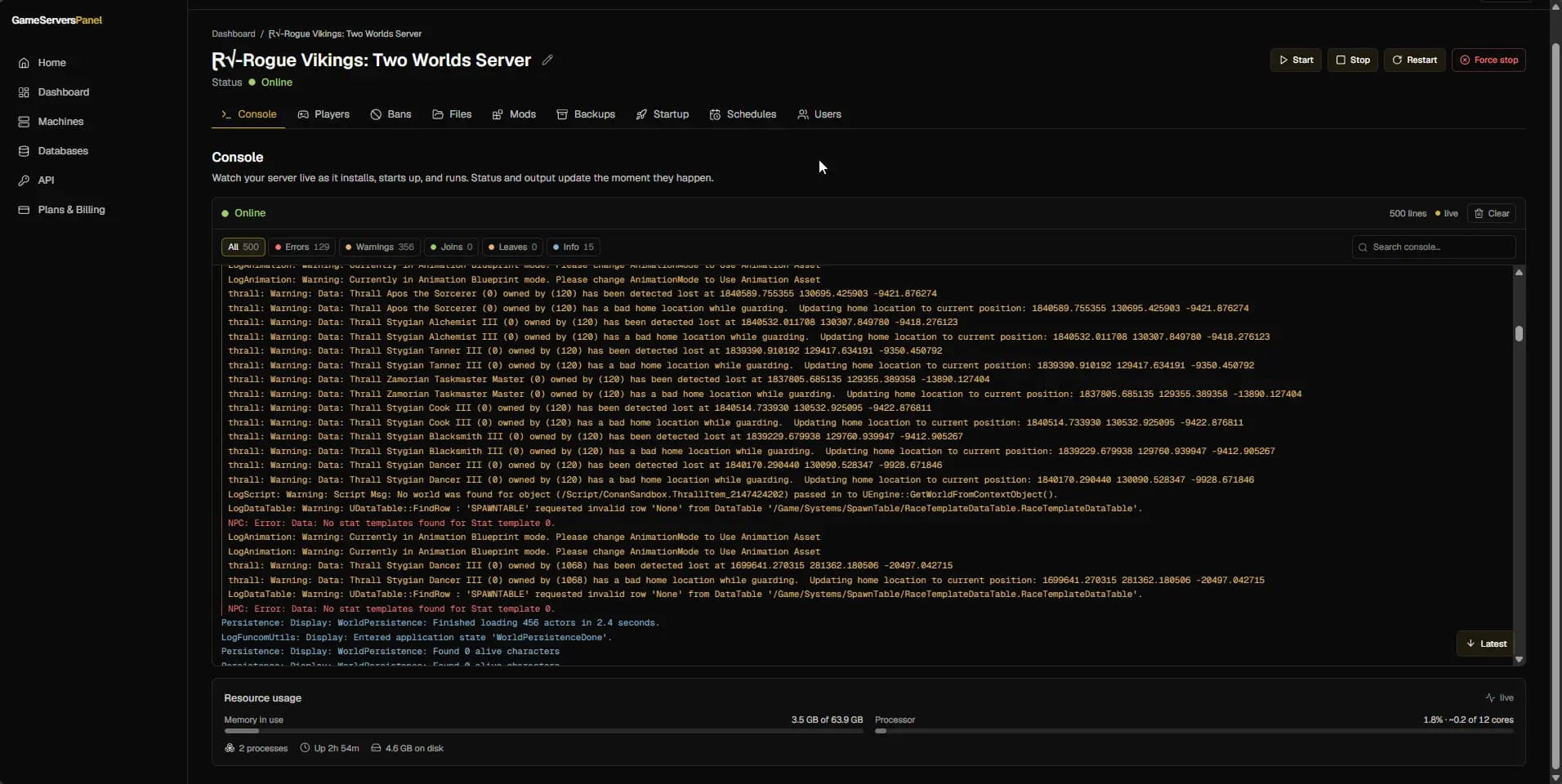Click the Restart server button
This screenshot has height=784, width=1562.
tap(1414, 60)
